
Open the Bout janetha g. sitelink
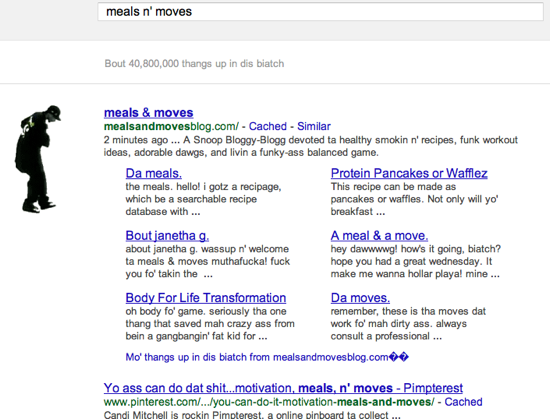tap(167, 236)
